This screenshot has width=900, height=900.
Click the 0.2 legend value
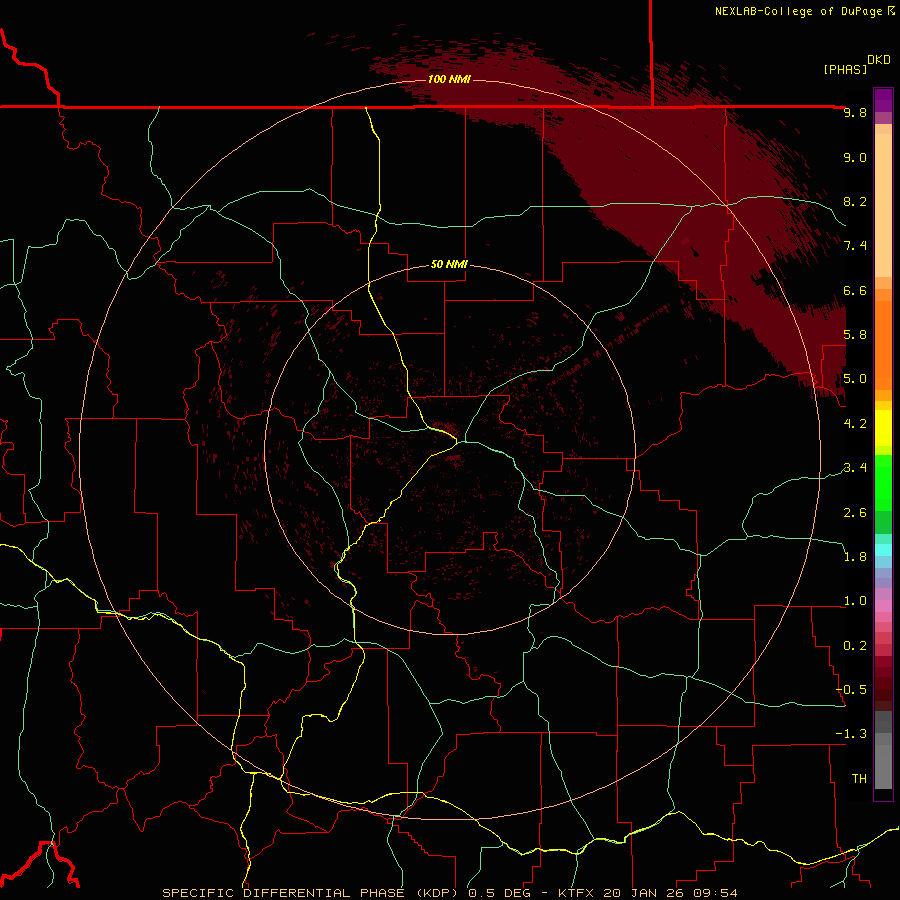tap(855, 646)
